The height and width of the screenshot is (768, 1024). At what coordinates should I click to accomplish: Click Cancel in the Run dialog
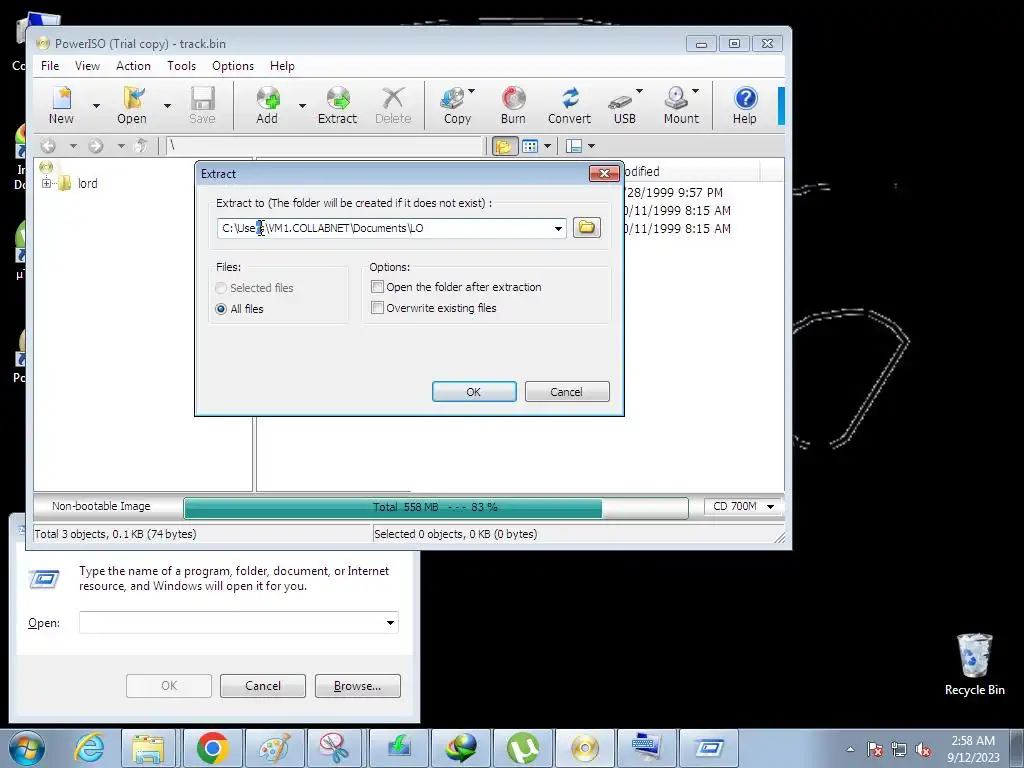[x=263, y=686]
